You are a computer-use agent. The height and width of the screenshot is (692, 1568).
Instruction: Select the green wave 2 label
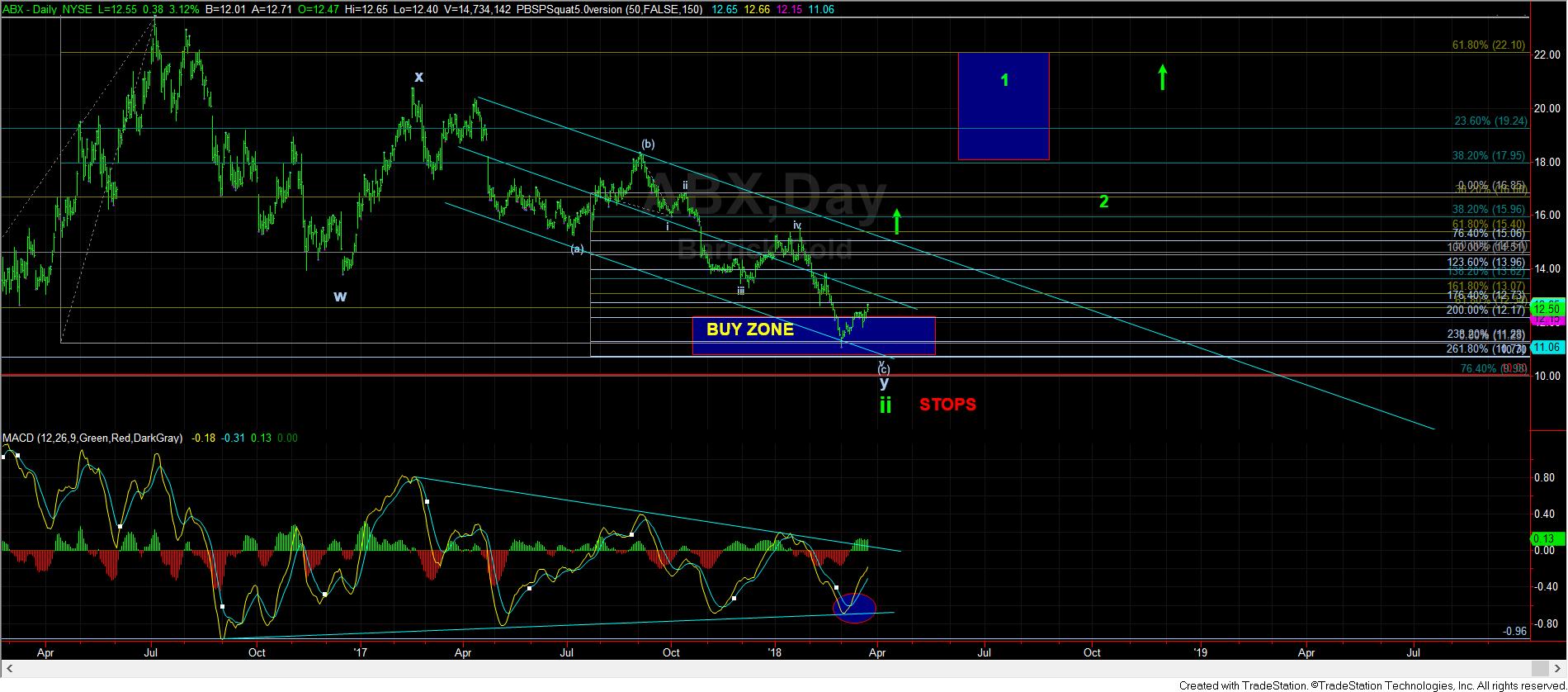point(1103,201)
